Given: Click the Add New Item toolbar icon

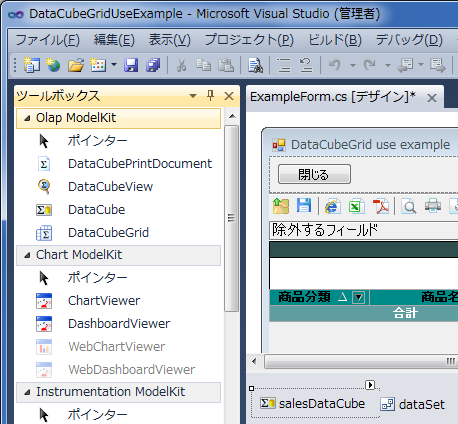Looking at the screenshot, I should tap(98, 65).
